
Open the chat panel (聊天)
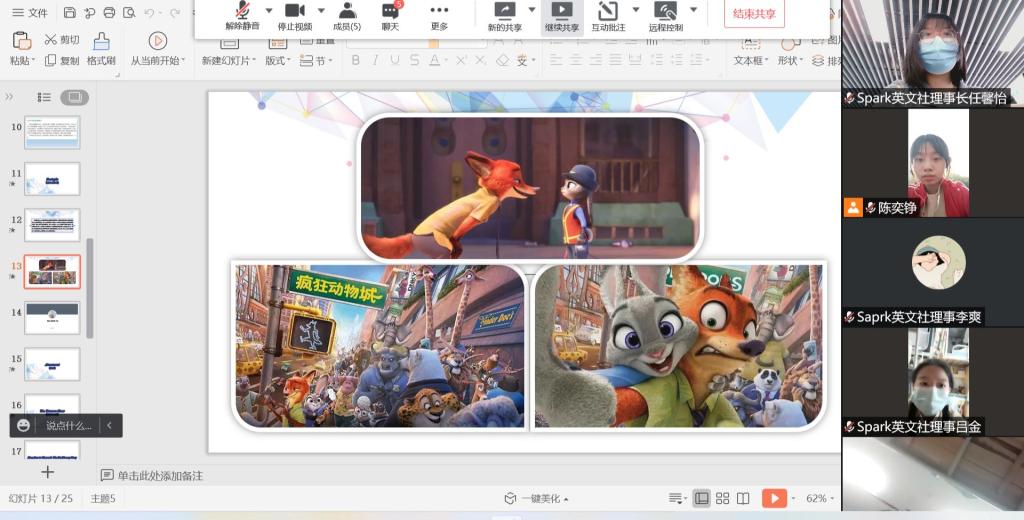coord(390,11)
